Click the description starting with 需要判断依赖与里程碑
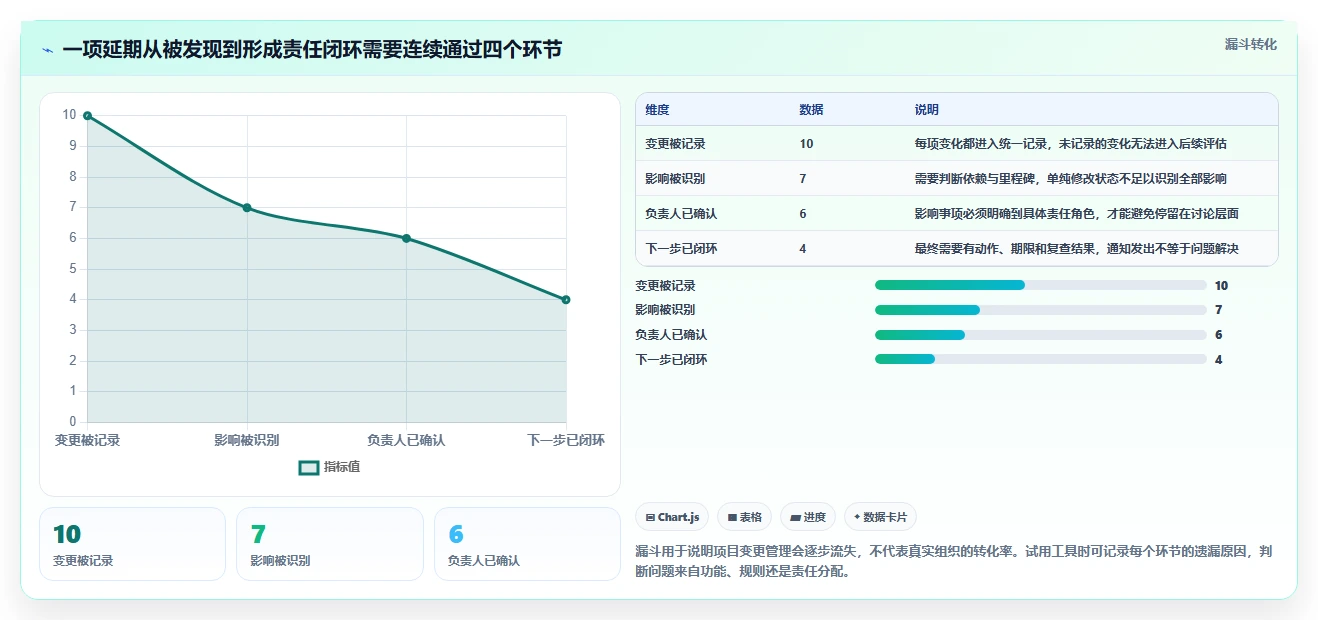 tap(1070, 179)
